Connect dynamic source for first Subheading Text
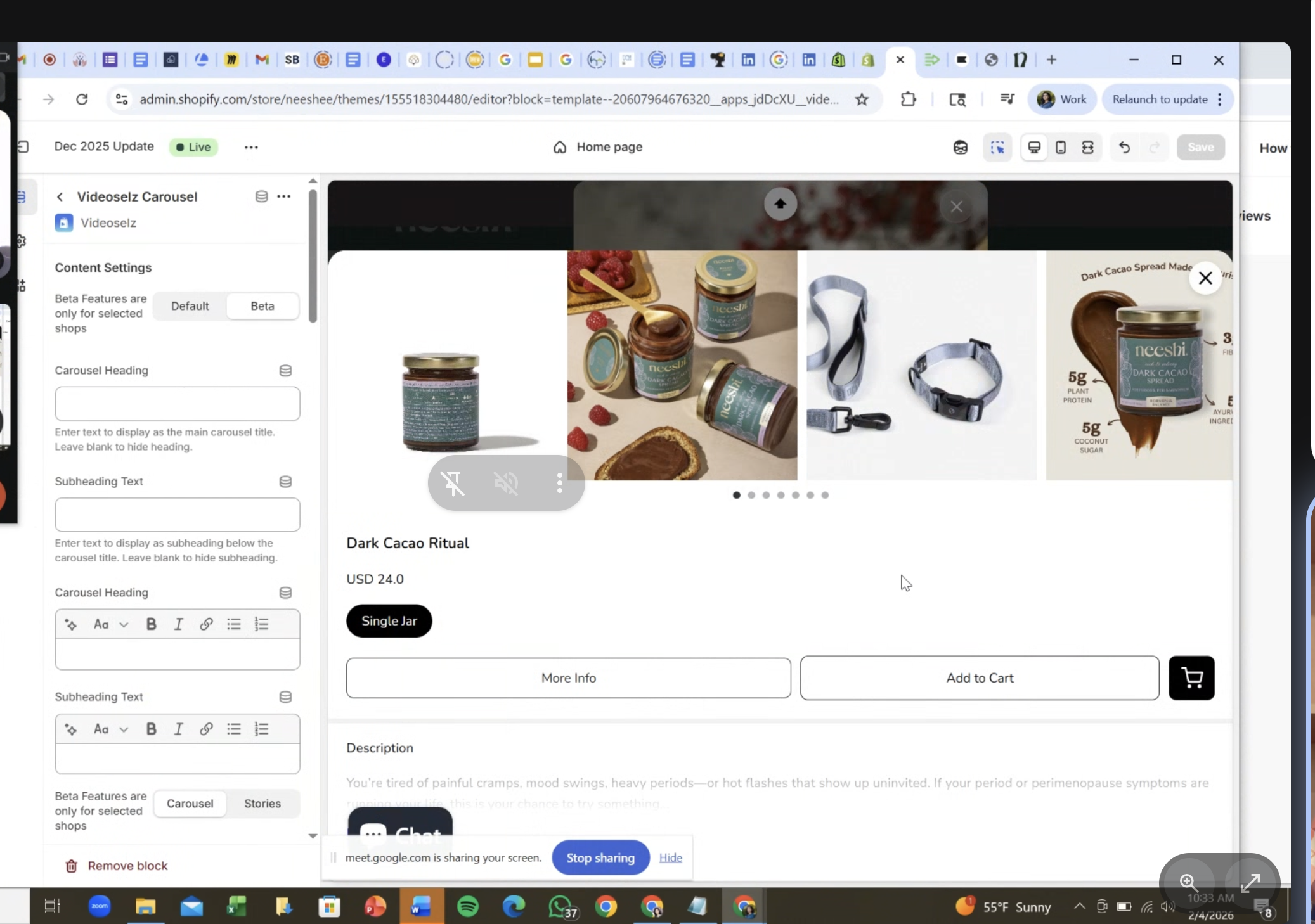Image resolution: width=1315 pixels, height=924 pixels. click(285, 482)
